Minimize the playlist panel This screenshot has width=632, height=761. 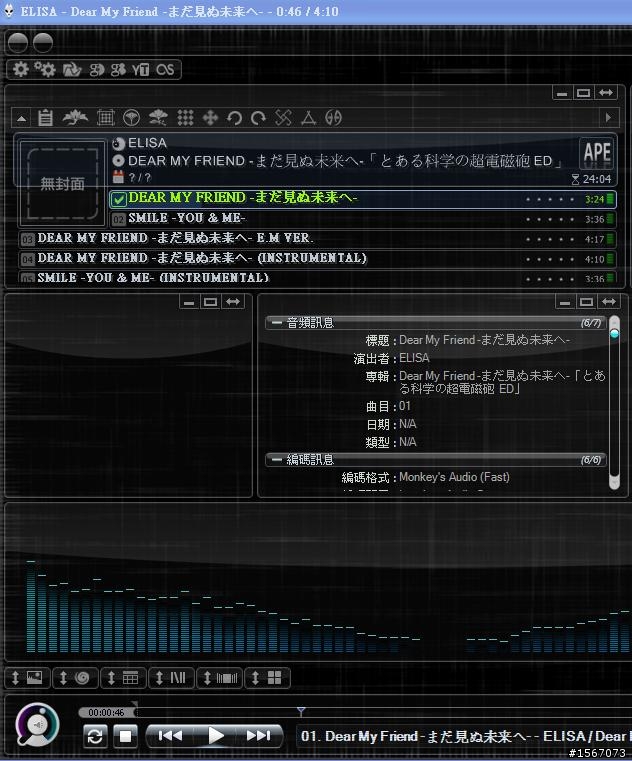562,93
